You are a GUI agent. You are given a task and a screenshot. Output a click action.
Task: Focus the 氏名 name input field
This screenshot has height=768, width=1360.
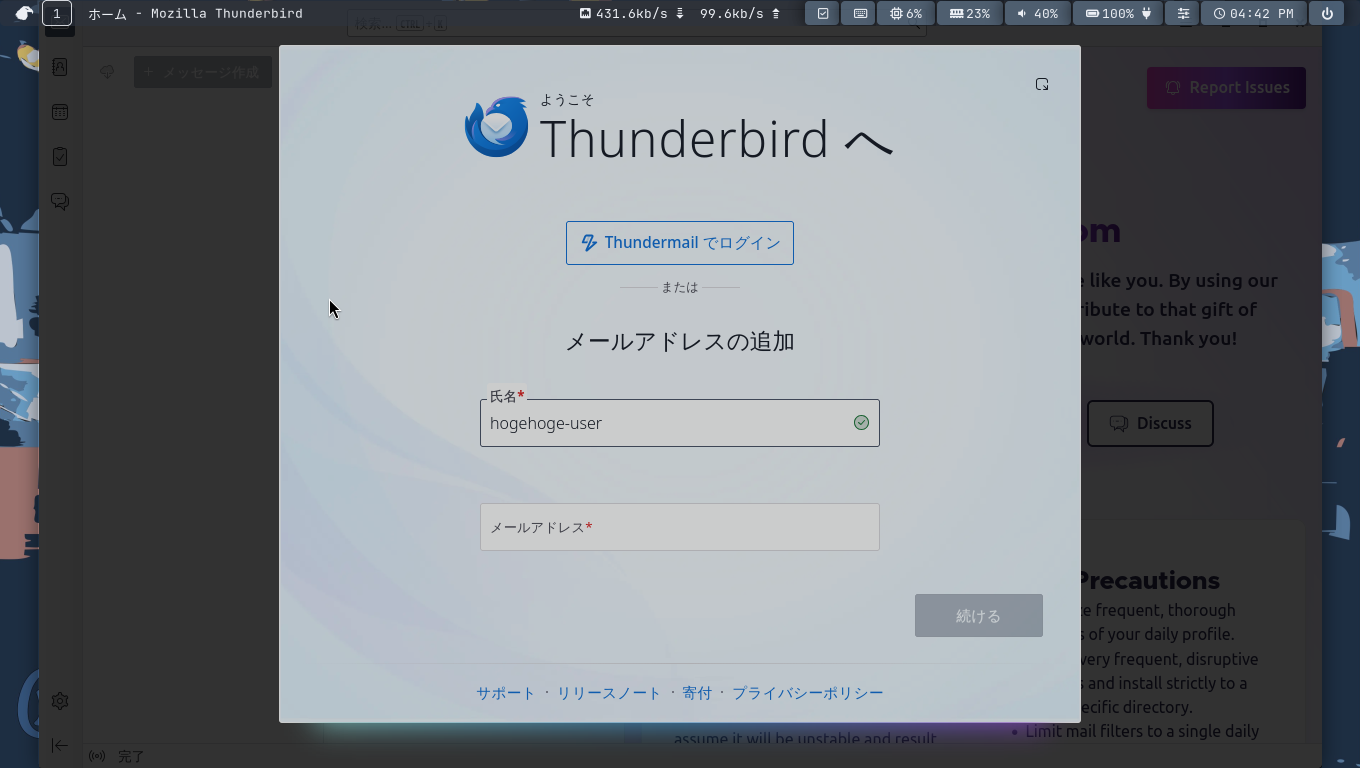point(680,423)
